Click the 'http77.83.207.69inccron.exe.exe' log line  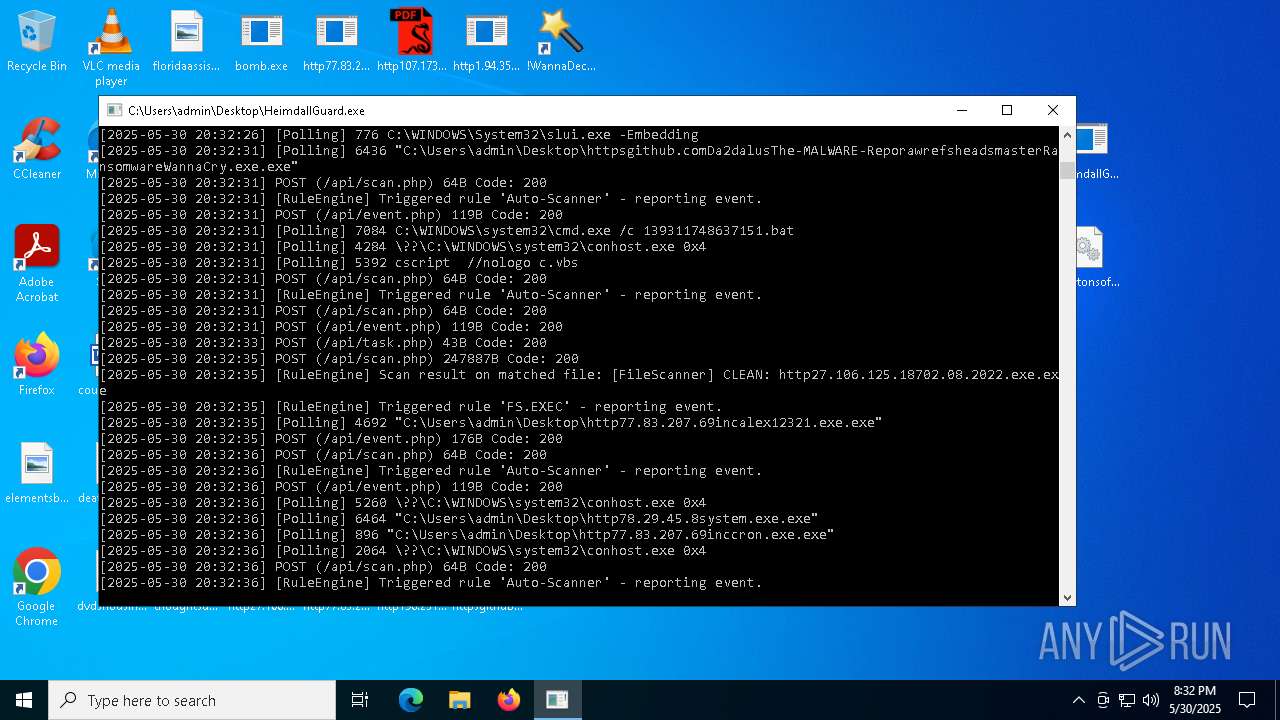(467, 535)
